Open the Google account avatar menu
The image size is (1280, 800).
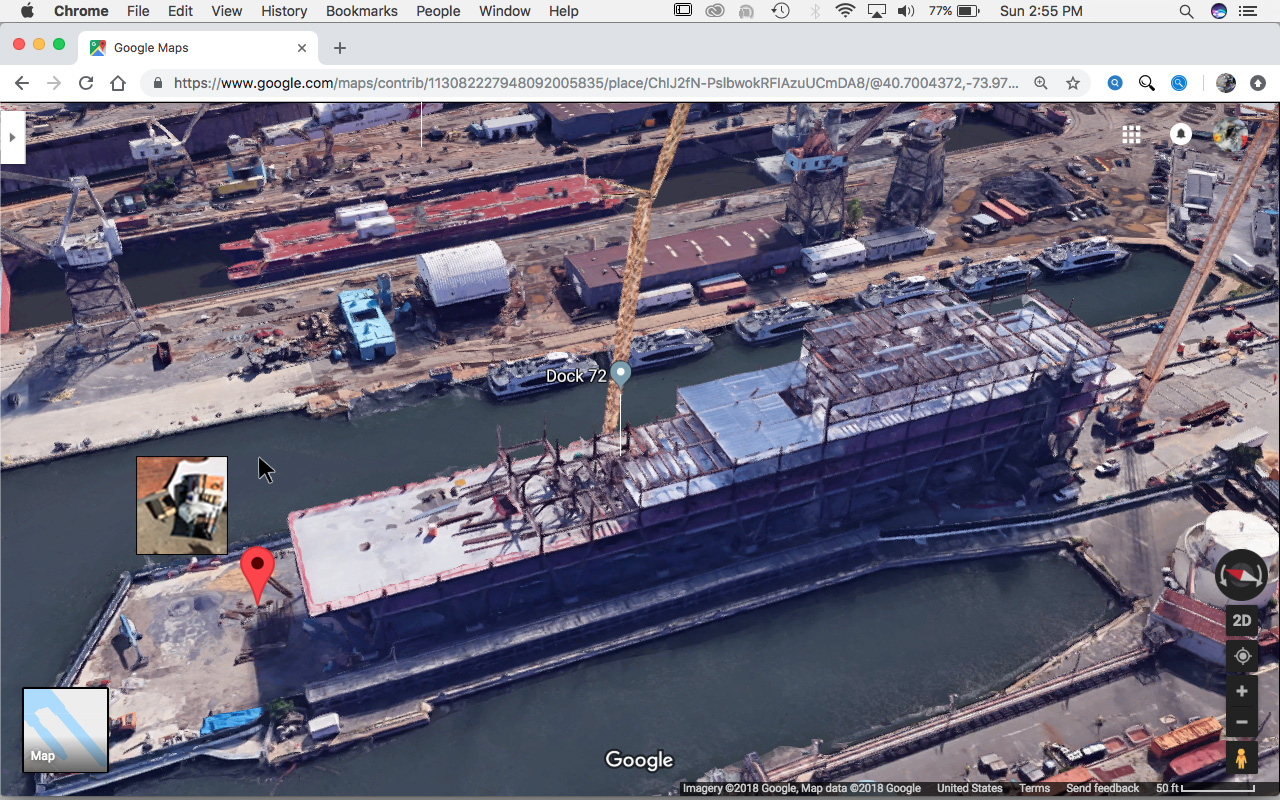pyautogui.click(x=1230, y=134)
